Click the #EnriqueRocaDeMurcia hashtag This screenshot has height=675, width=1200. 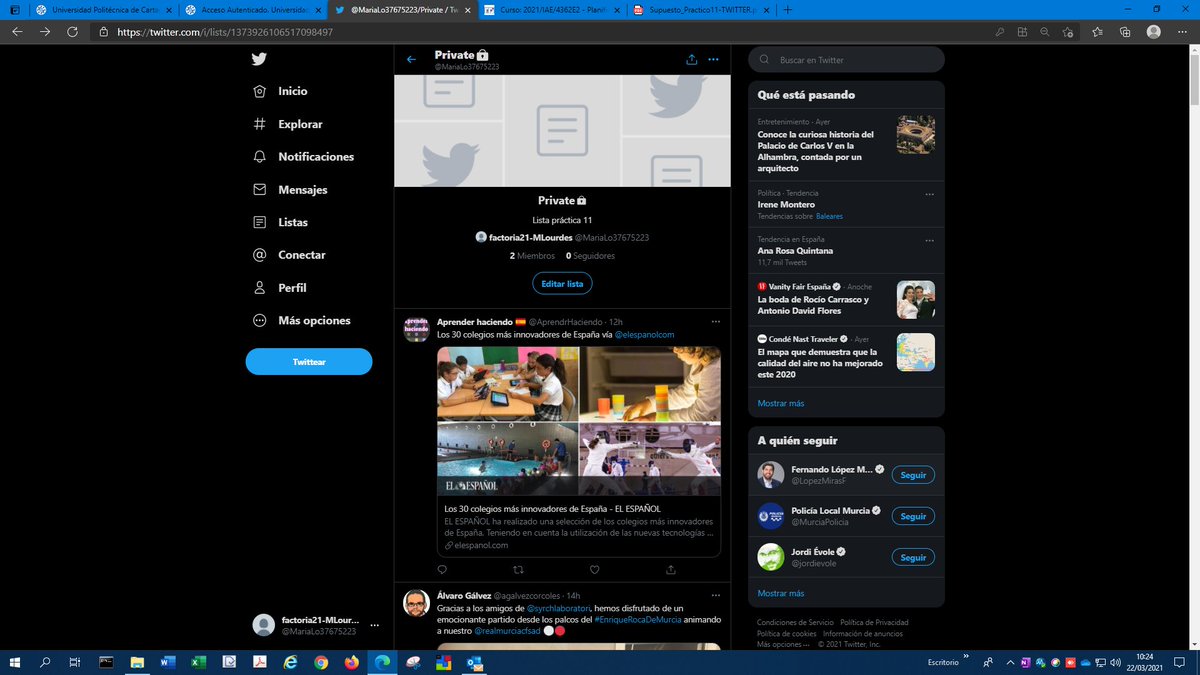(x=636, y=620)
